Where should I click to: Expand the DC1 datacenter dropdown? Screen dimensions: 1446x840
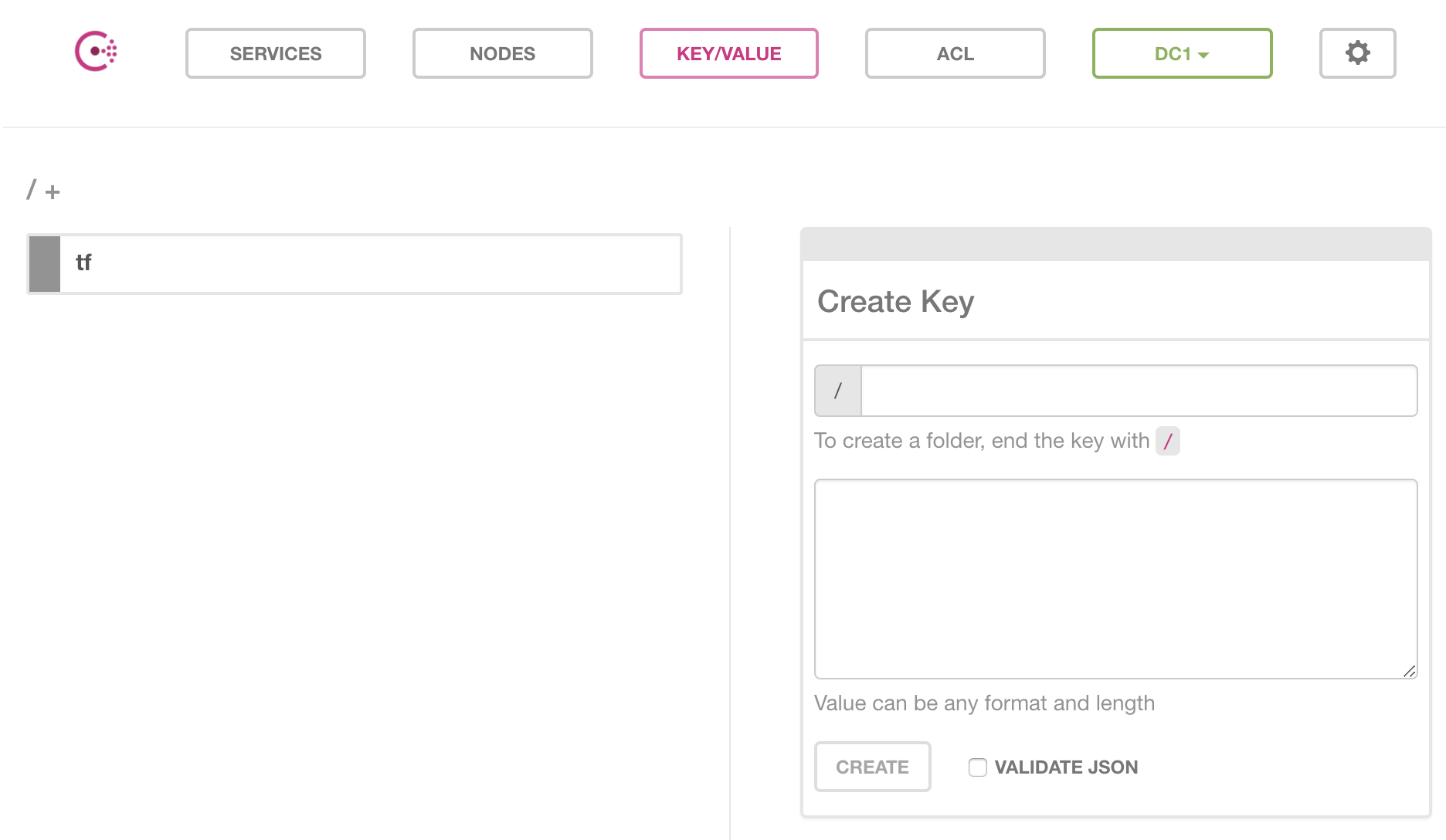tap(1181, 53)
